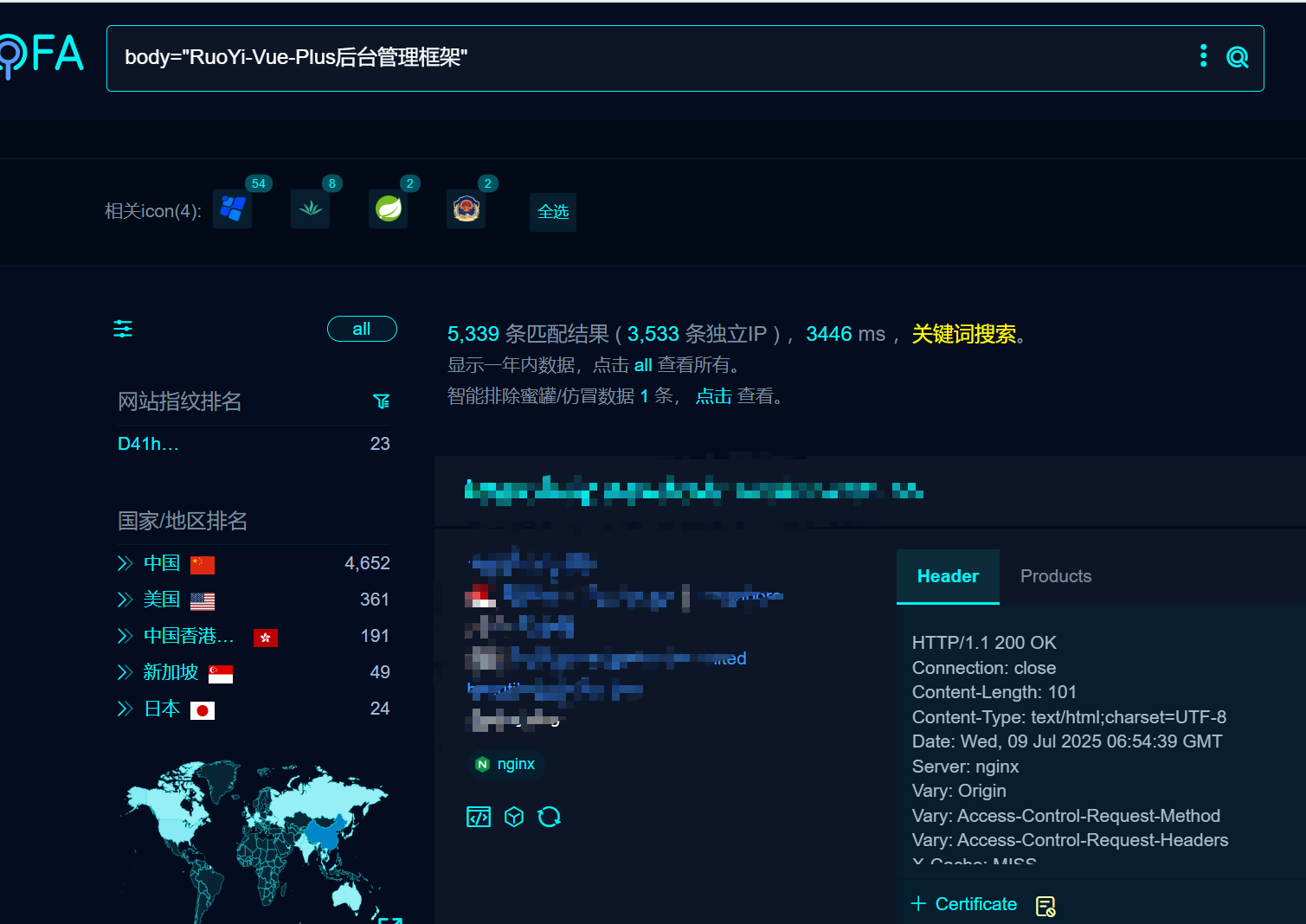Click the 网站指纹排名 heading
This screenshot has height=924, width=1306.
coord(180,401)
